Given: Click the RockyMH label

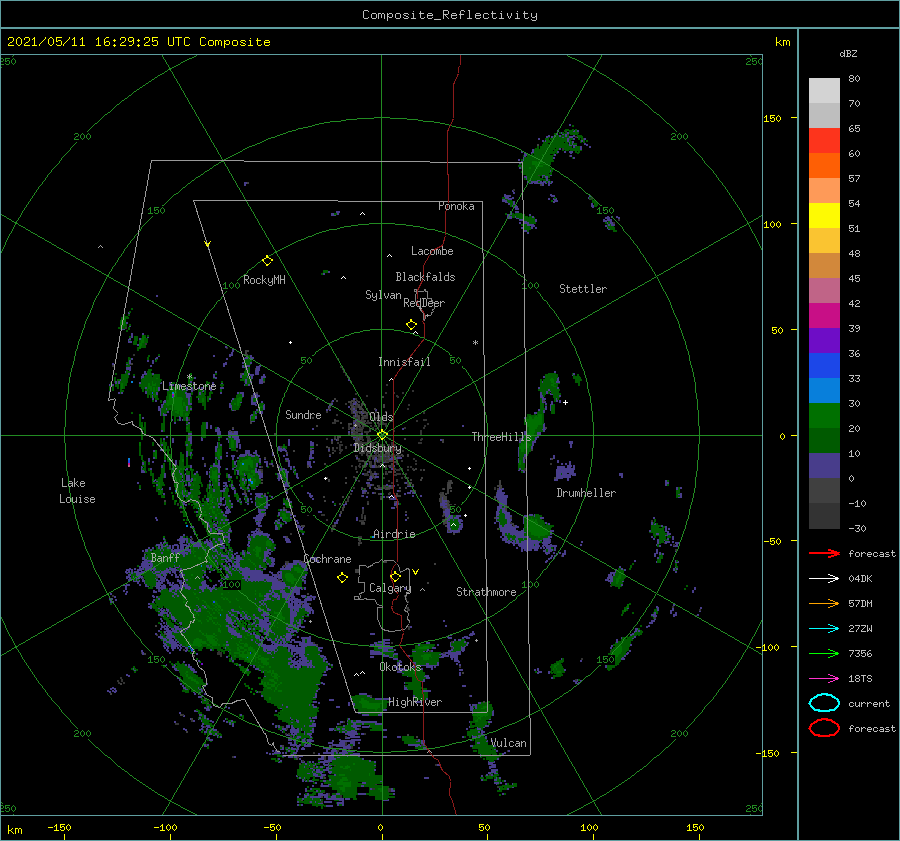Looking at the screenshot, I should tap(264, 280).
